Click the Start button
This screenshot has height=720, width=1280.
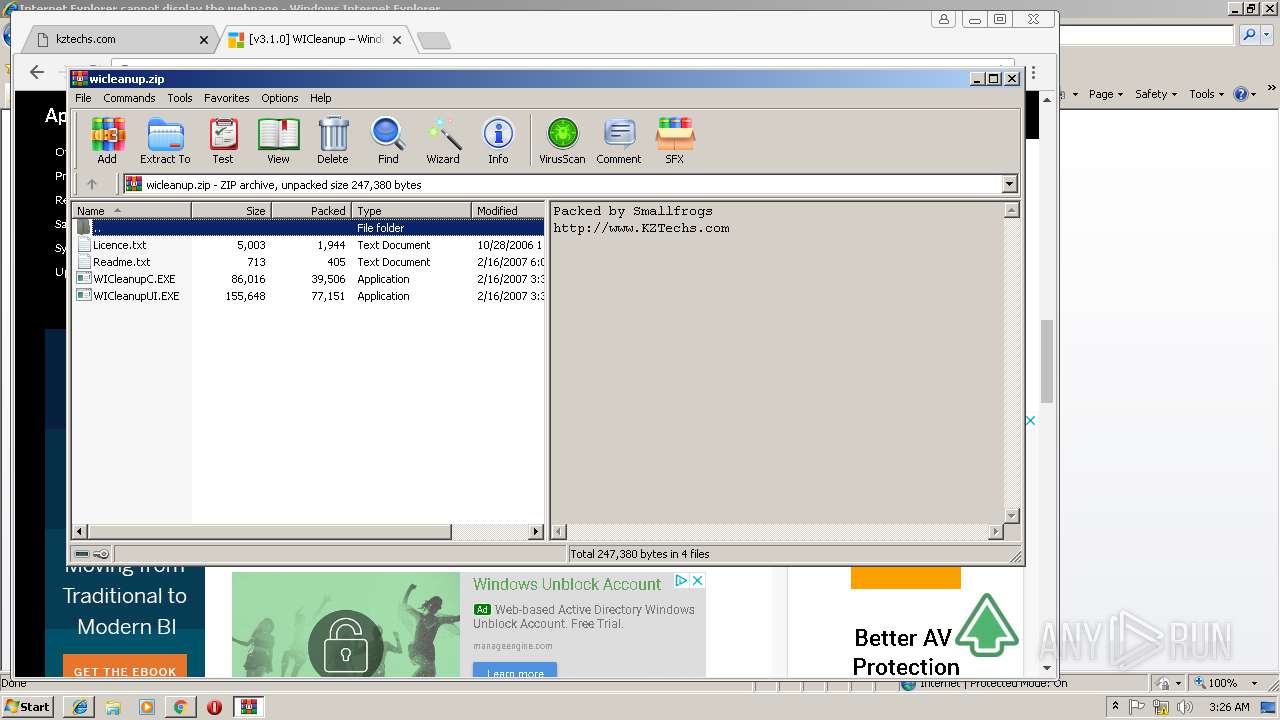point(28,707)
